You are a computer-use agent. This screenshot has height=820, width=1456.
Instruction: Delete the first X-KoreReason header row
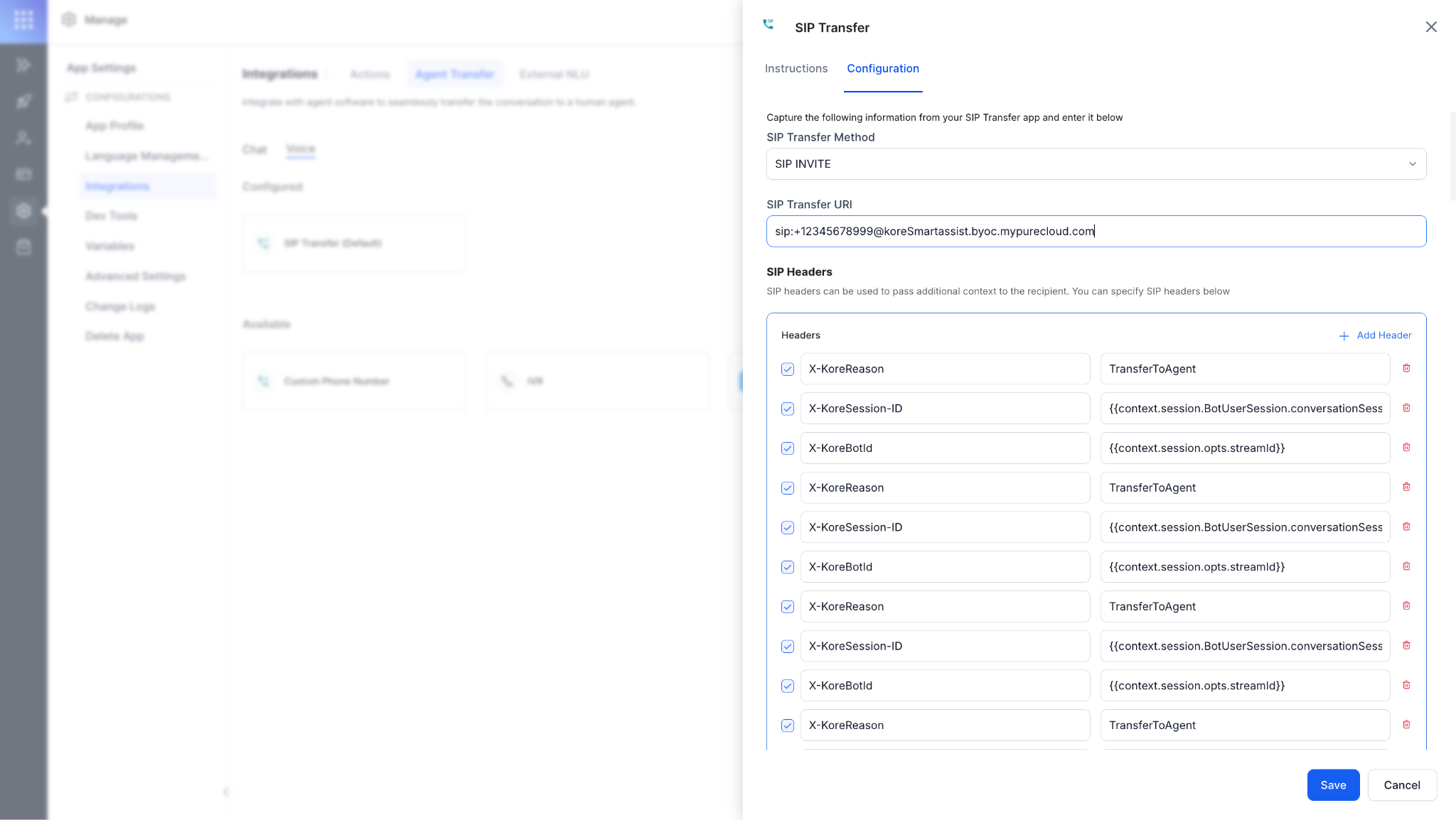click(1406, 368)
